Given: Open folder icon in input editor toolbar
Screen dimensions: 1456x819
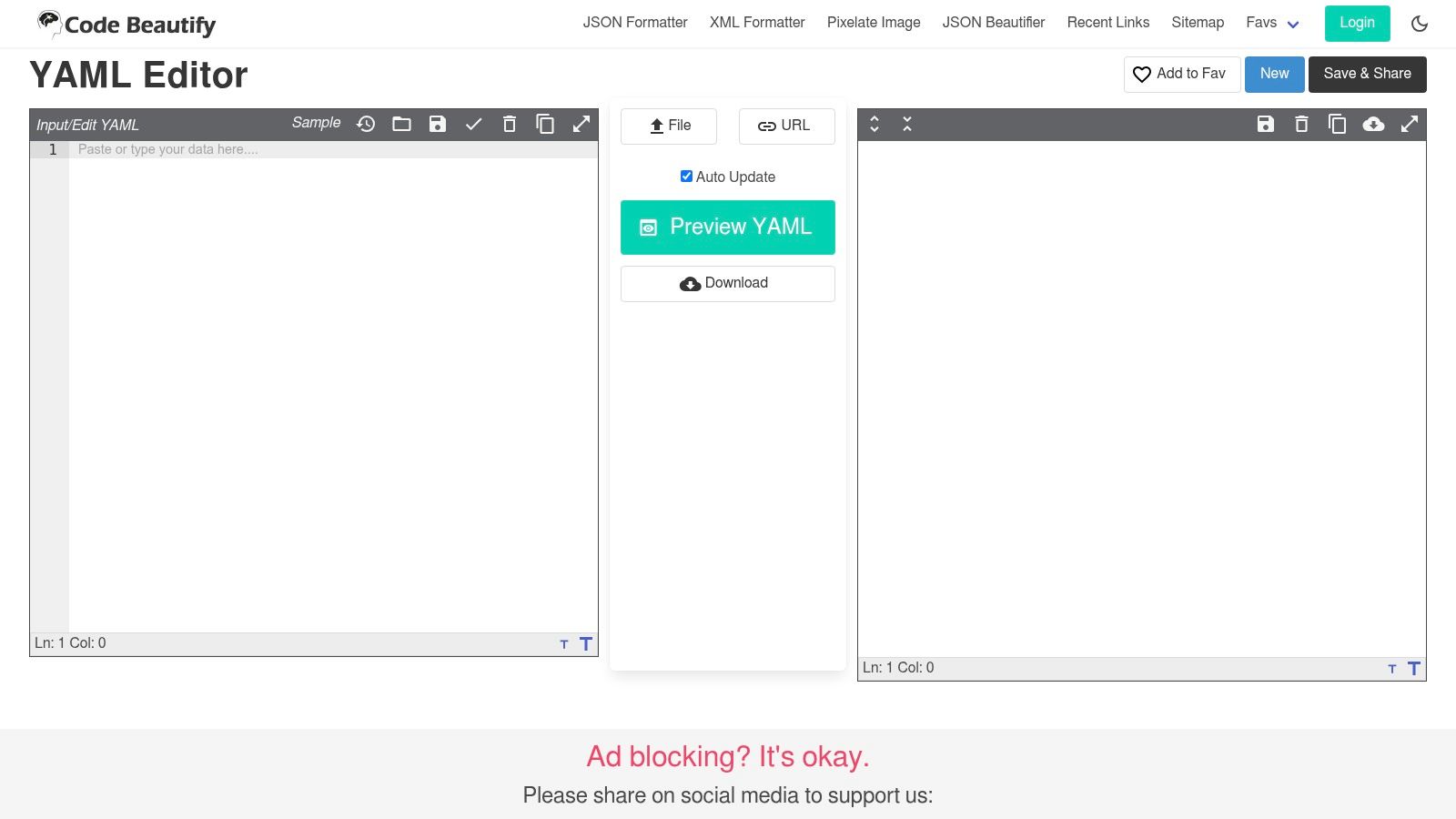Looking at the screenshot, I should [x=401, y=125].
